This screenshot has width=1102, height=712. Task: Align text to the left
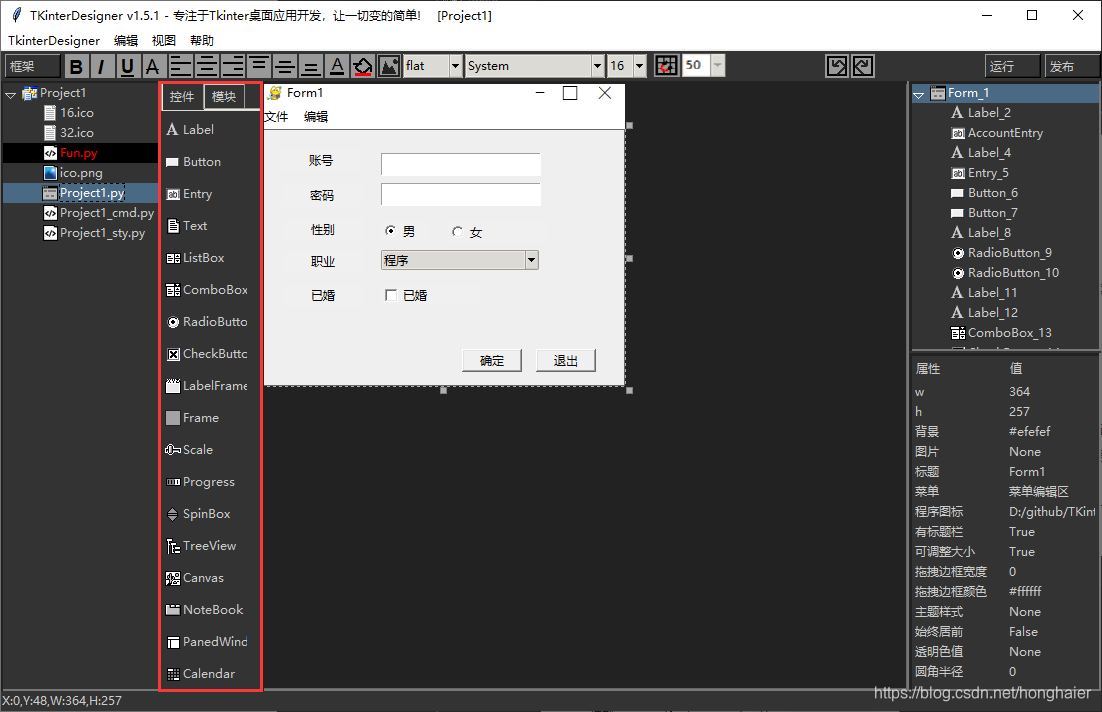tap(181, 66)
